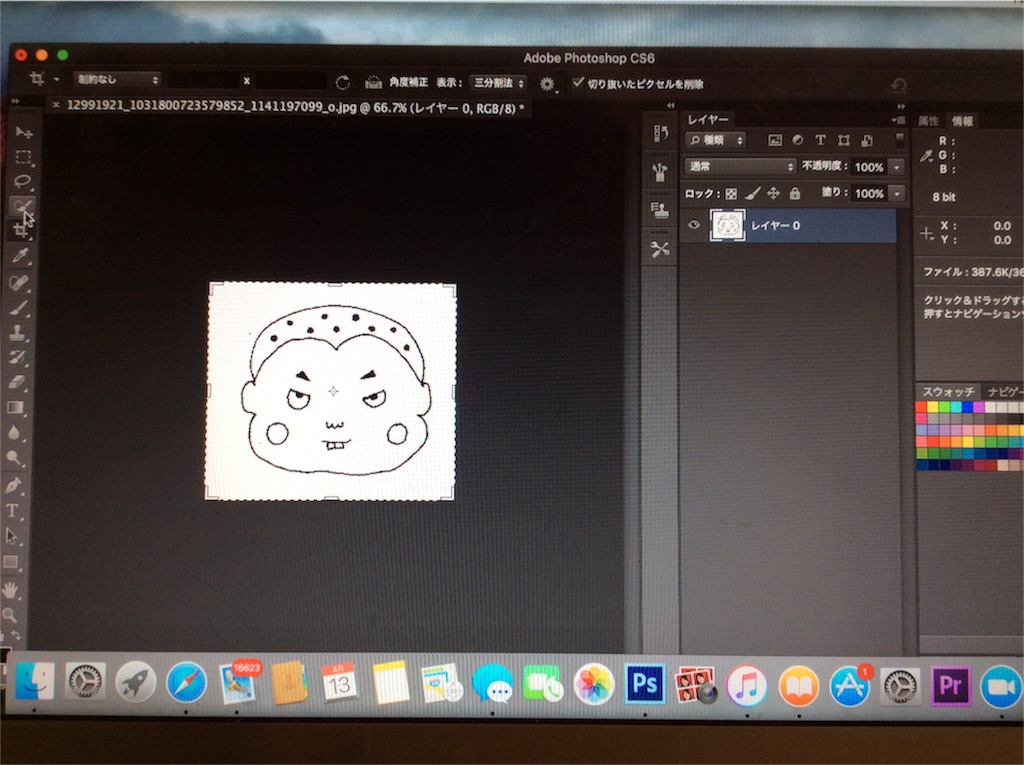Toggle type layer filter icon

(820, 140)
